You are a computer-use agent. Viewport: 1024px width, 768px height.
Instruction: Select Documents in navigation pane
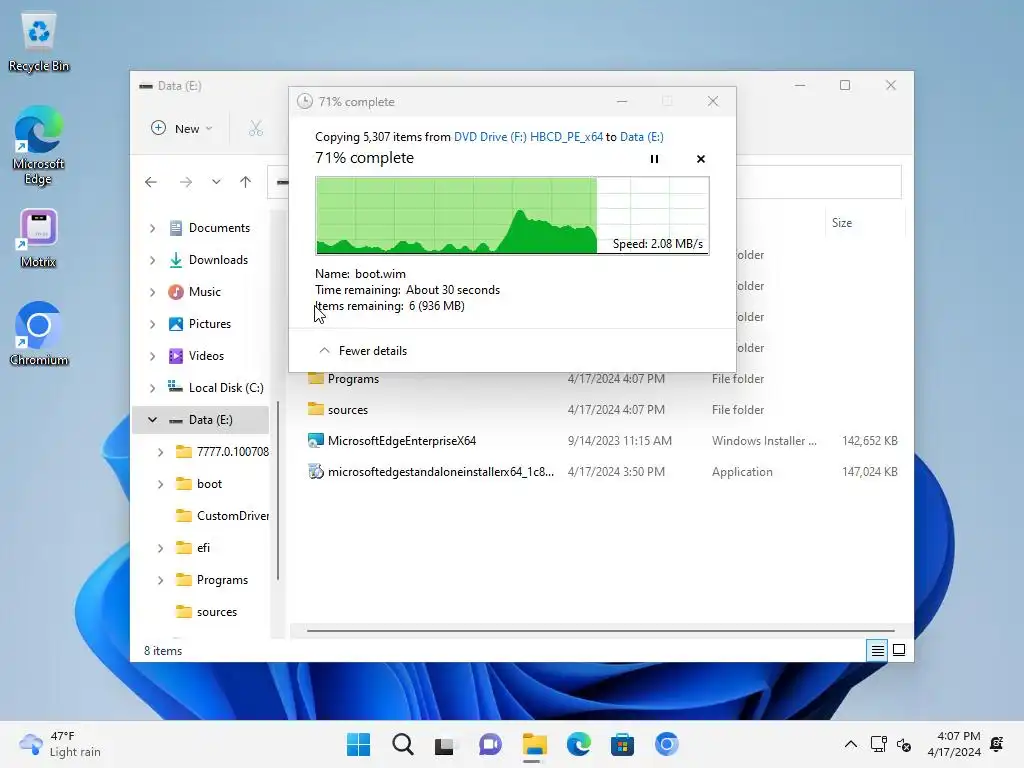(209, 228)
